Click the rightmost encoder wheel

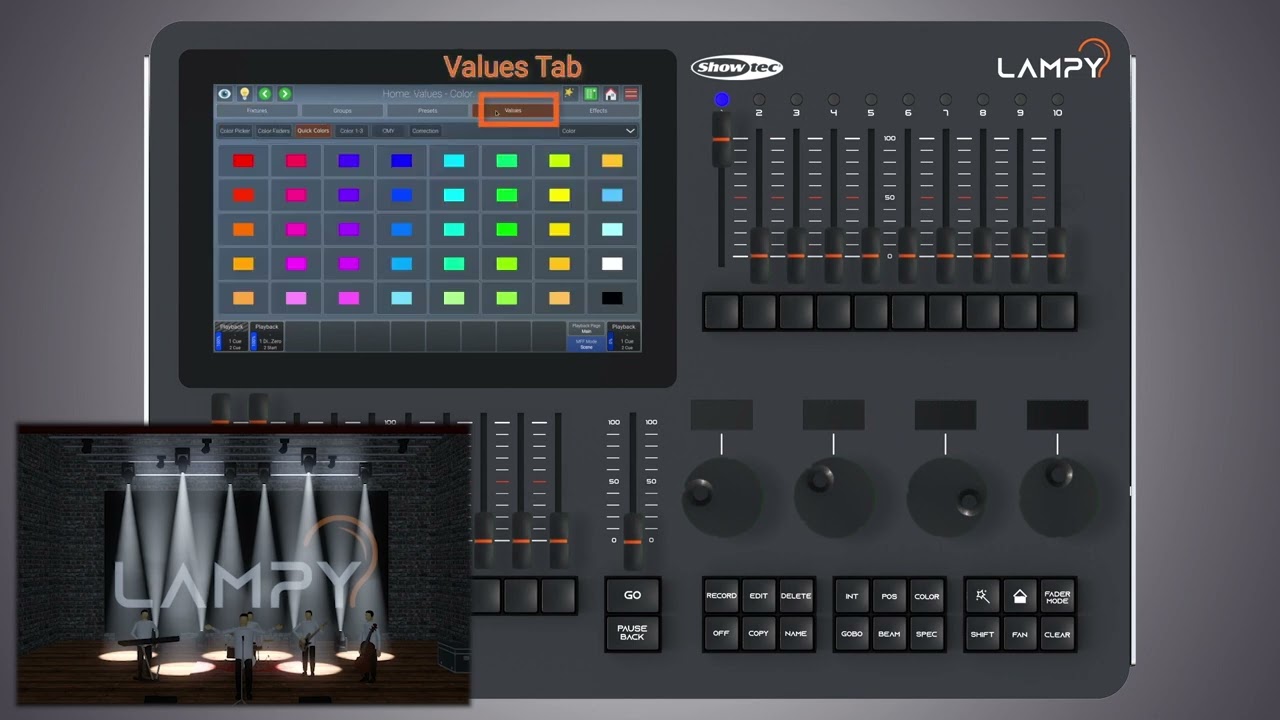click(1057, 498)
